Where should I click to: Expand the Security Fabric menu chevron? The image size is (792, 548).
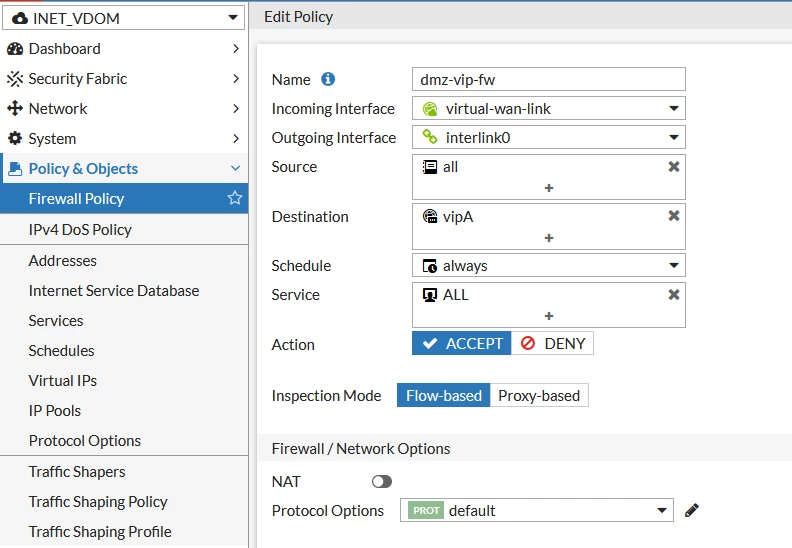(x=236, y=78)
